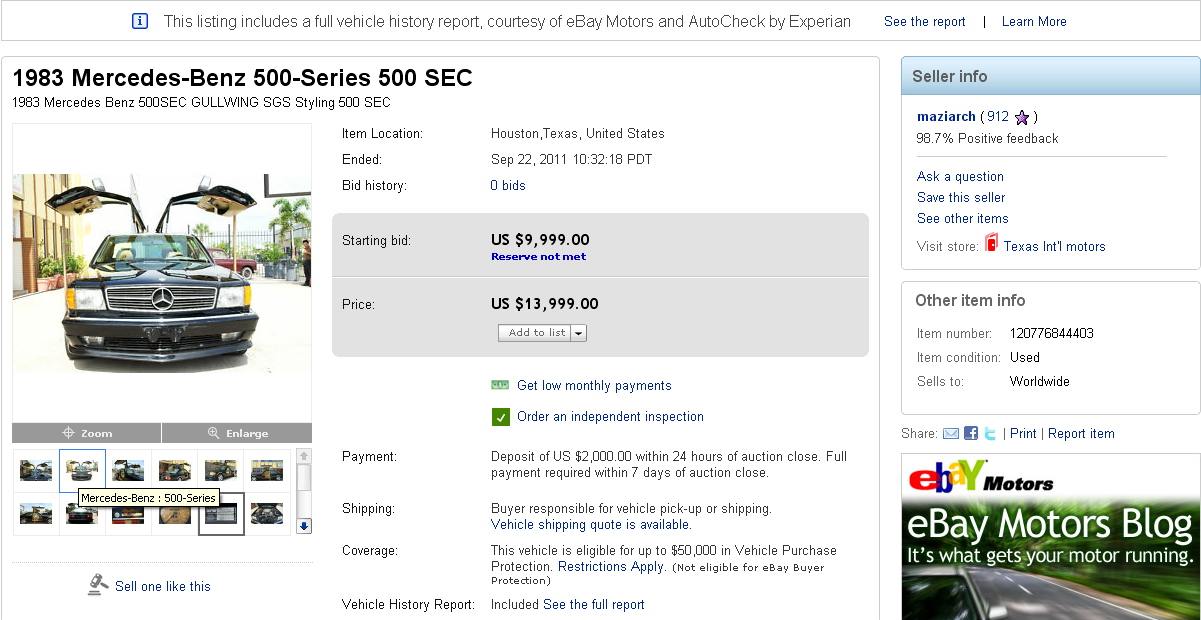Open the '0 bids' history link
Viewport: 1201px width, 620px height.
[x=508, y=185]
